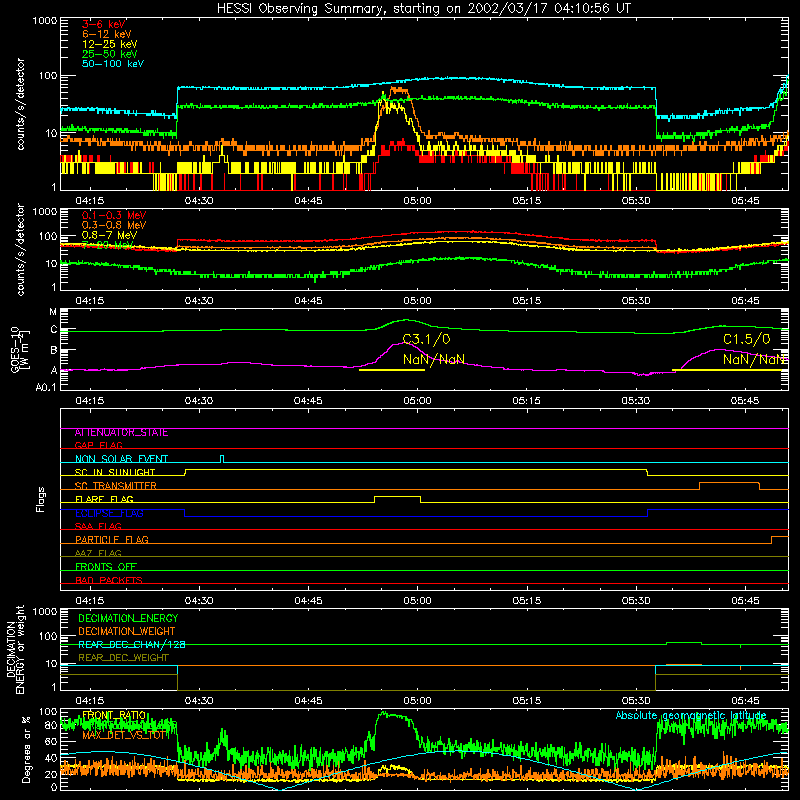
Task: Click the REAR_DEC_CHAN/128 legend label
Action: click(x=131, y=644)
